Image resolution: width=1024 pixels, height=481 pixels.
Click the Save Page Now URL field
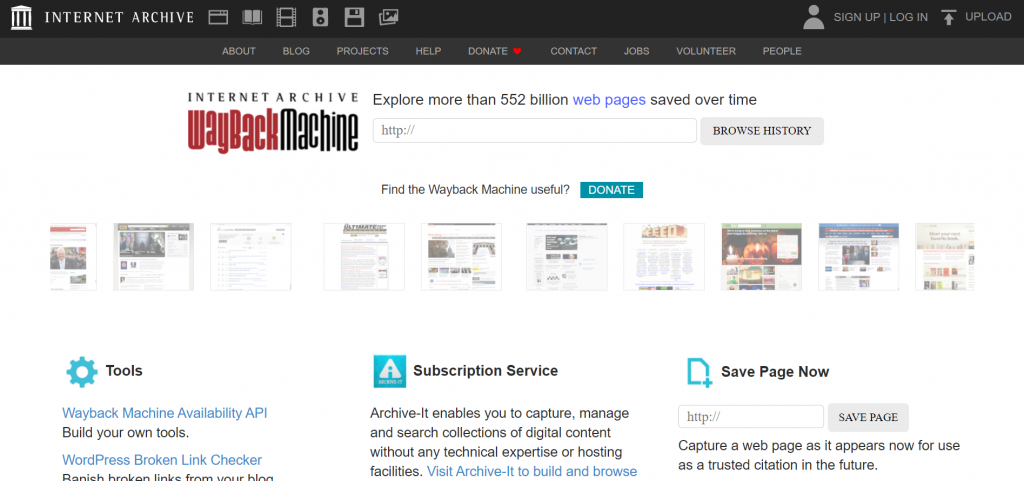coord(750,417)
